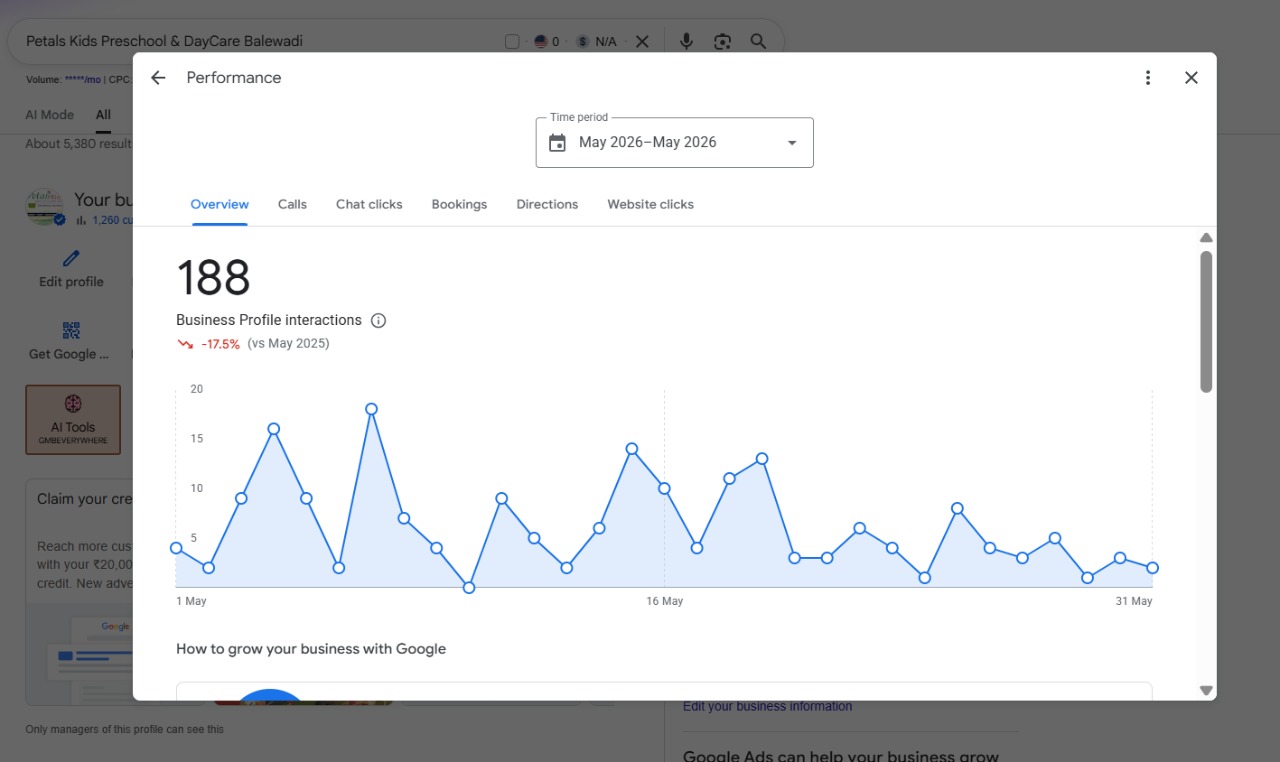Close the Performance dialog

tap(1191, 78)
